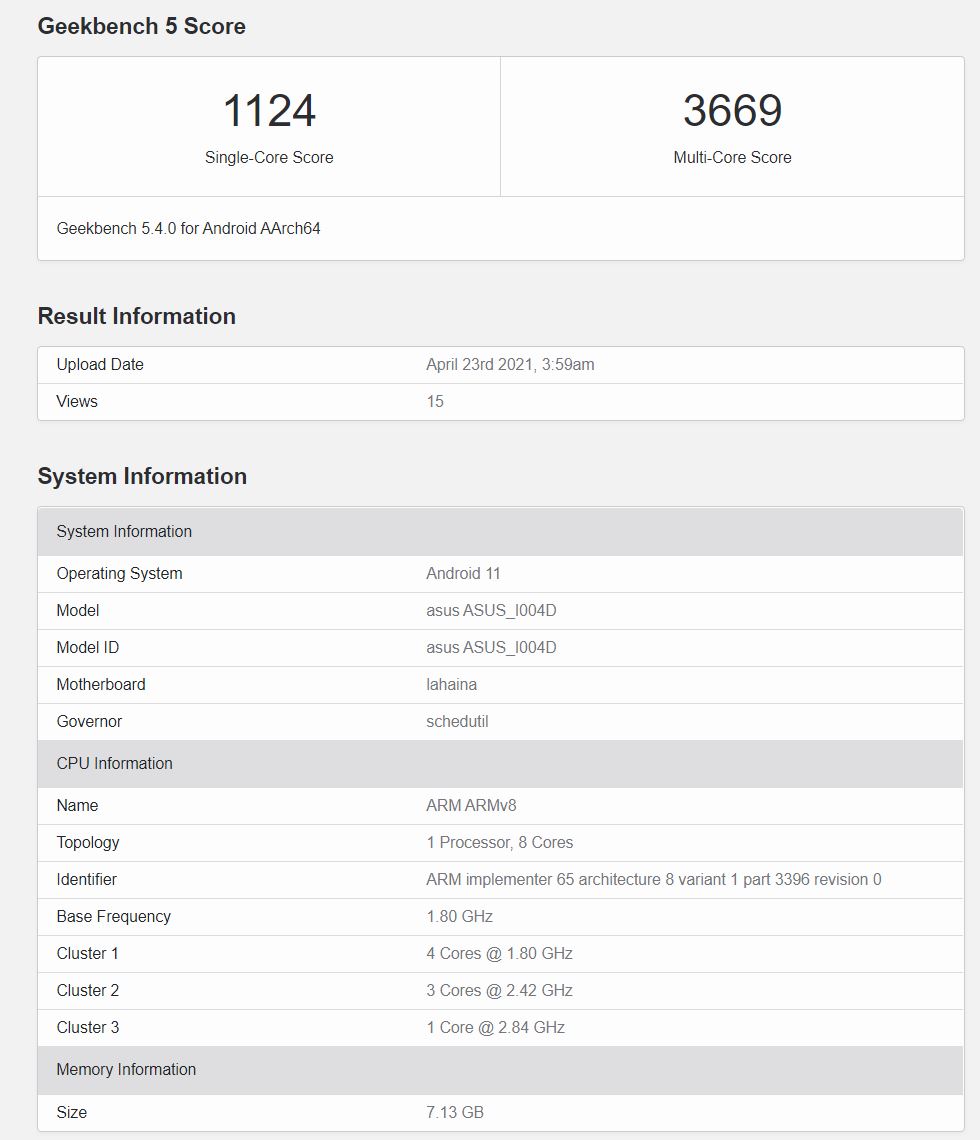Click the Cluster 3 label

click(x=88, y=1028)
